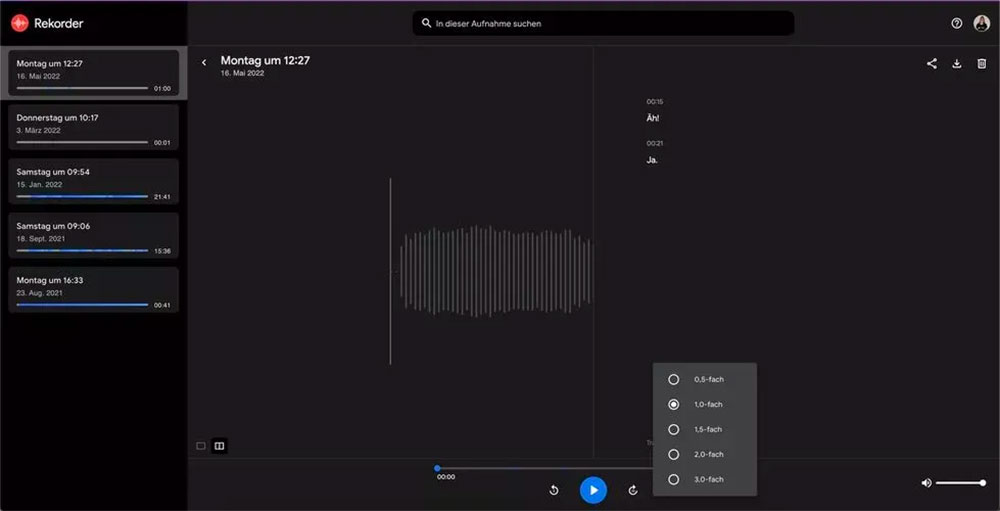Select 1,0-fach playback speed
The width and height of the screenshot is (1000, 511).
[x=705, y=404]
